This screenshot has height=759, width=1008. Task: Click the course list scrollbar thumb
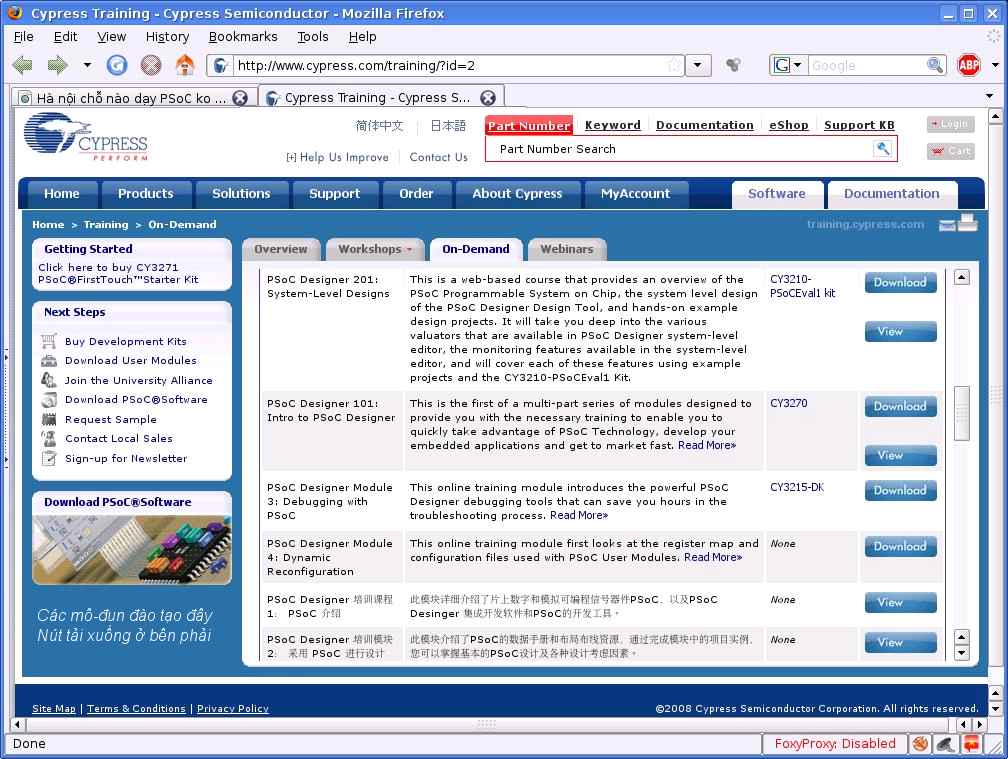961,413
